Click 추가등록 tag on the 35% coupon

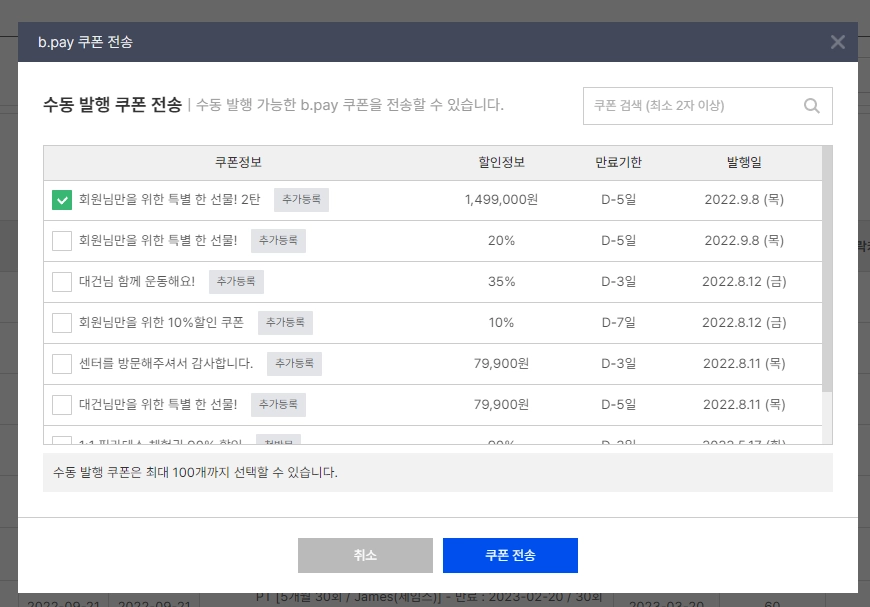tap(236, 282)
